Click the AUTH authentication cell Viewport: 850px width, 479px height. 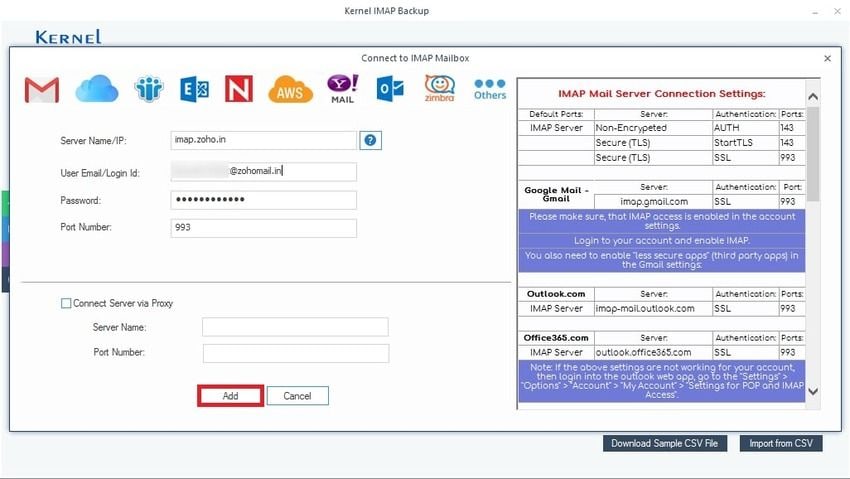point(746,128)
